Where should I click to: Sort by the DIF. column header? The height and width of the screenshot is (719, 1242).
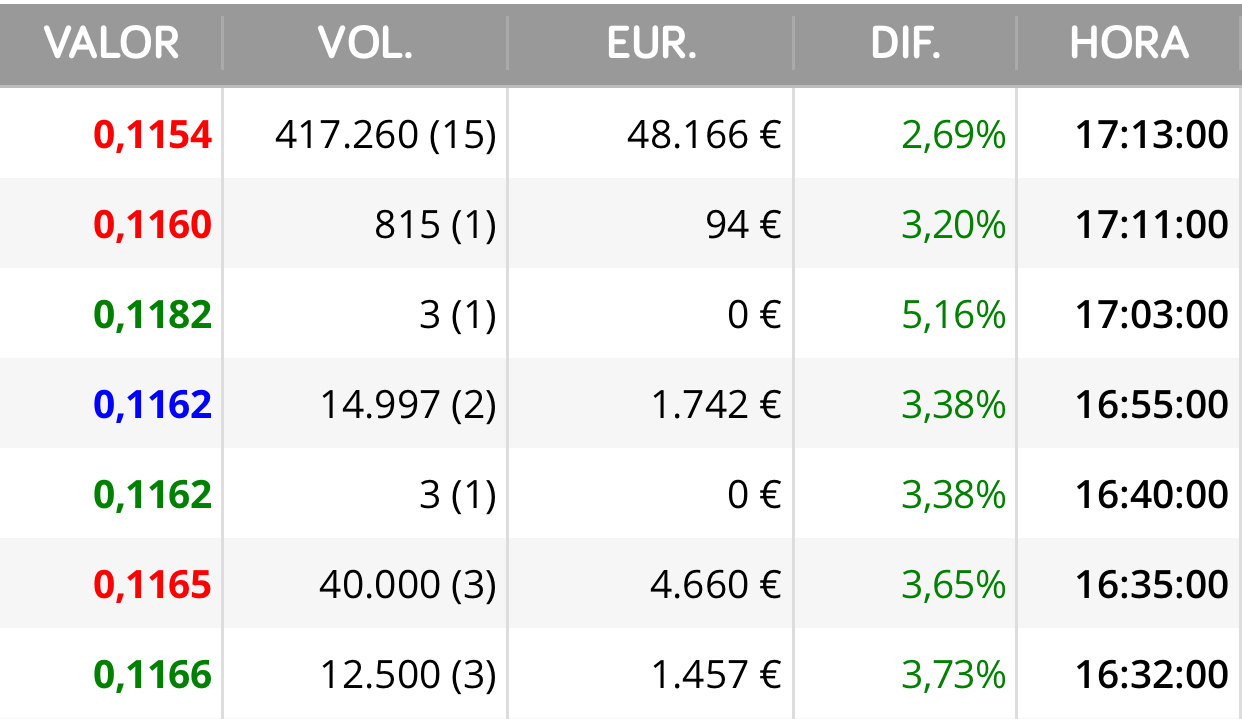click(x=906, y=43)
